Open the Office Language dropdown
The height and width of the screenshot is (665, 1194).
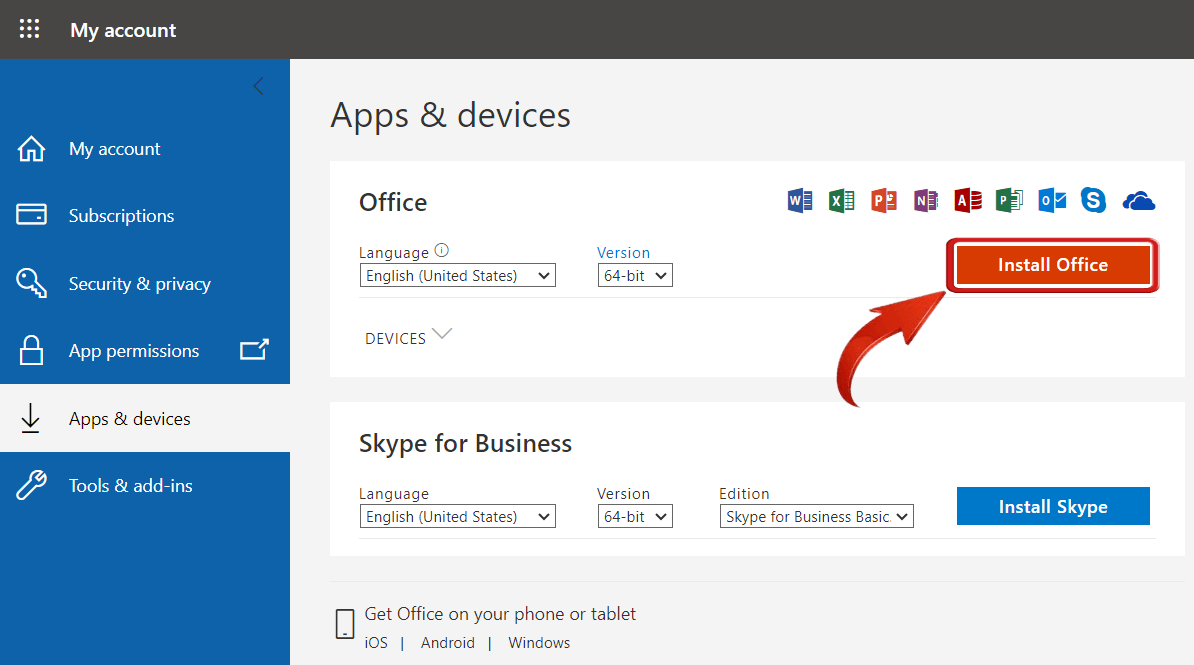(457, 275)
